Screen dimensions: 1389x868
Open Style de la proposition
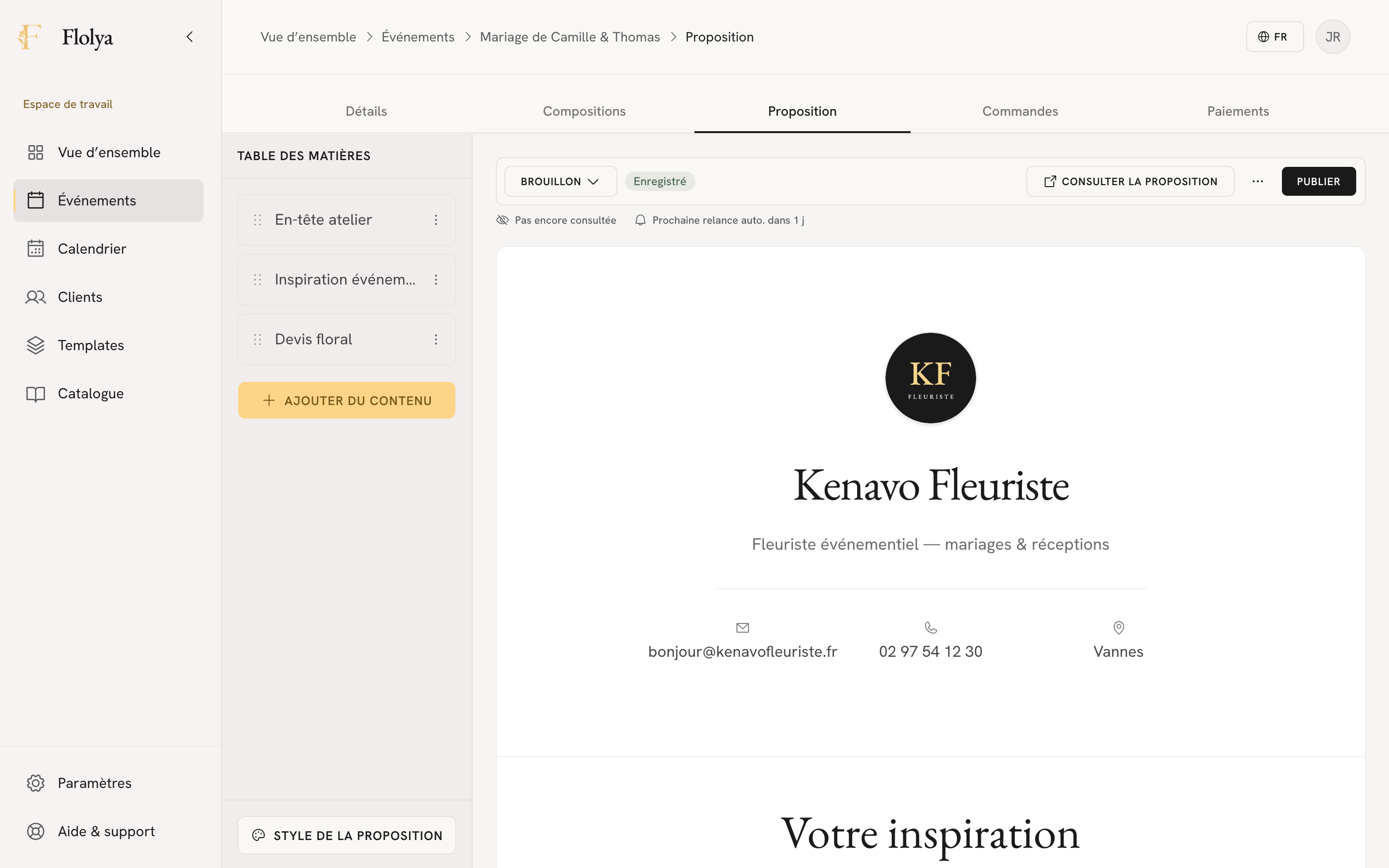347,835
